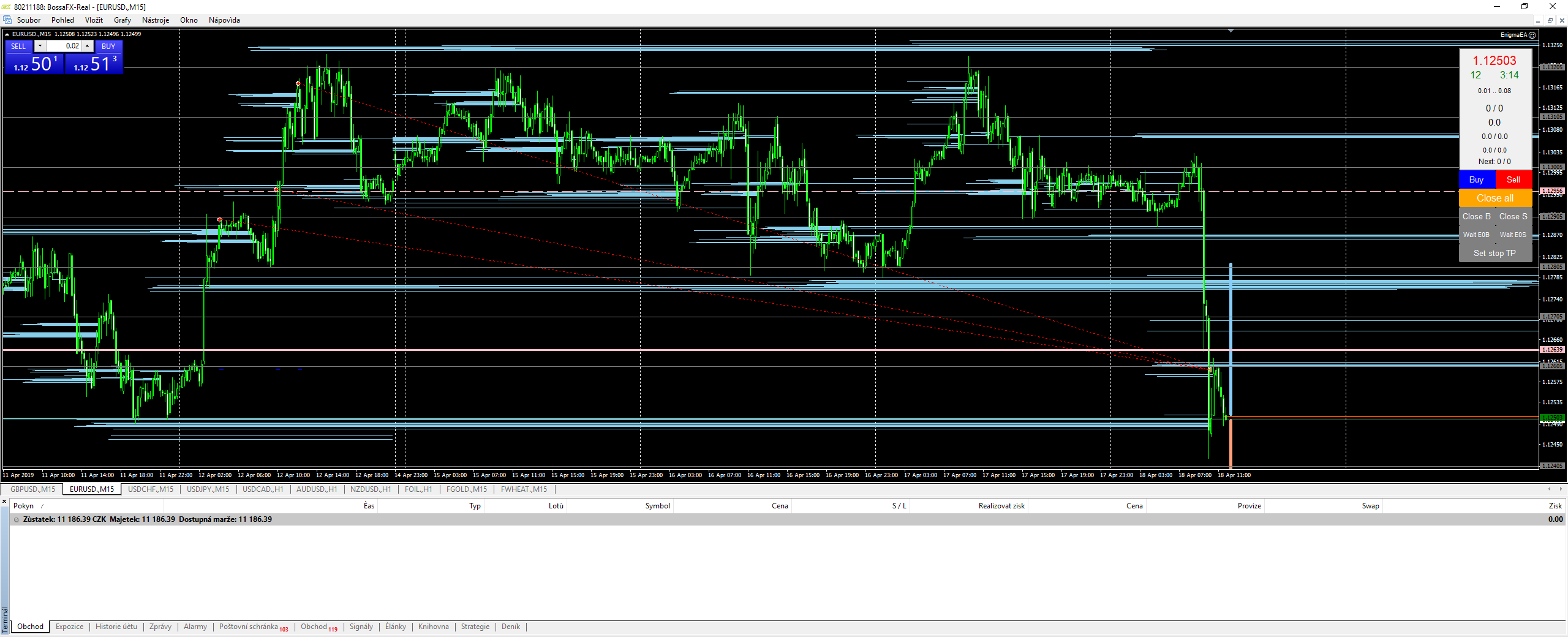1568x637 pixels.
Task: Open the Grafy menu
Action: (122, 20)
